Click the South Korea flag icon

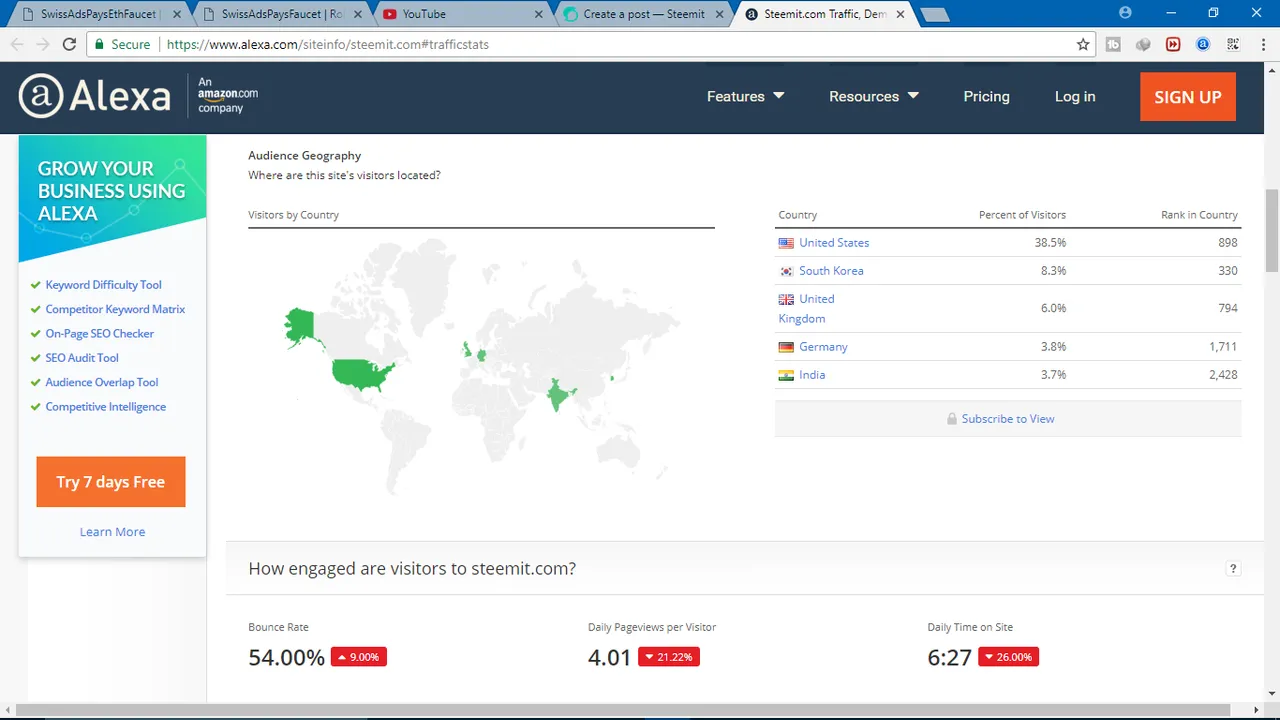[786, 271]
